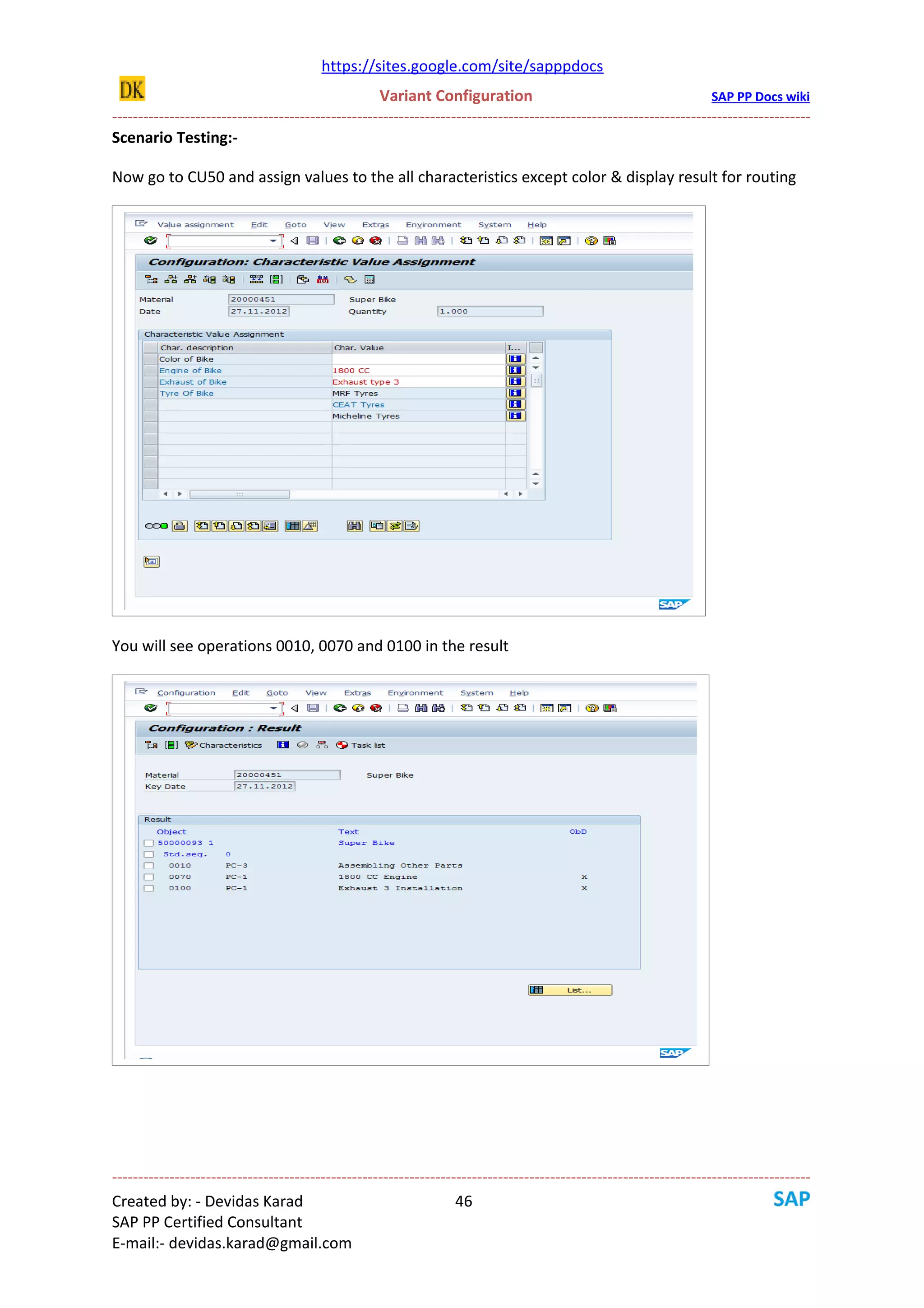Tick checkbox for object 50000093 1

click(149, 844)
